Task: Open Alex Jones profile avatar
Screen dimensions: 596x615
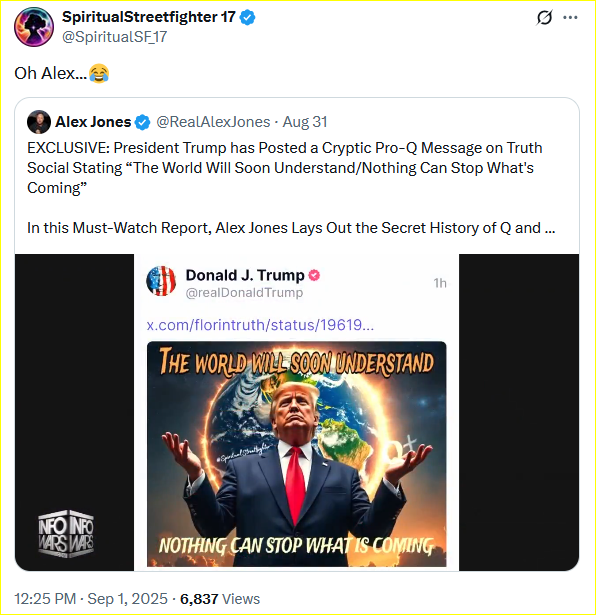Action: pos(39,122)
